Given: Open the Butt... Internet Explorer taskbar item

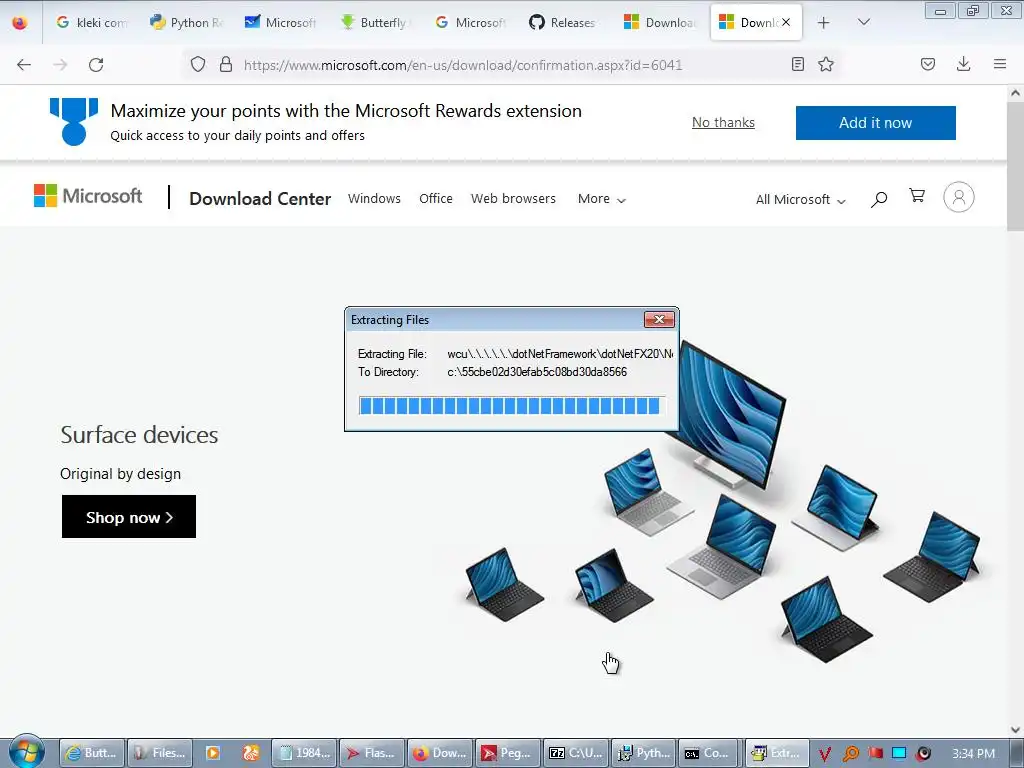Looking at the screenshot, I should coord(91,753).
